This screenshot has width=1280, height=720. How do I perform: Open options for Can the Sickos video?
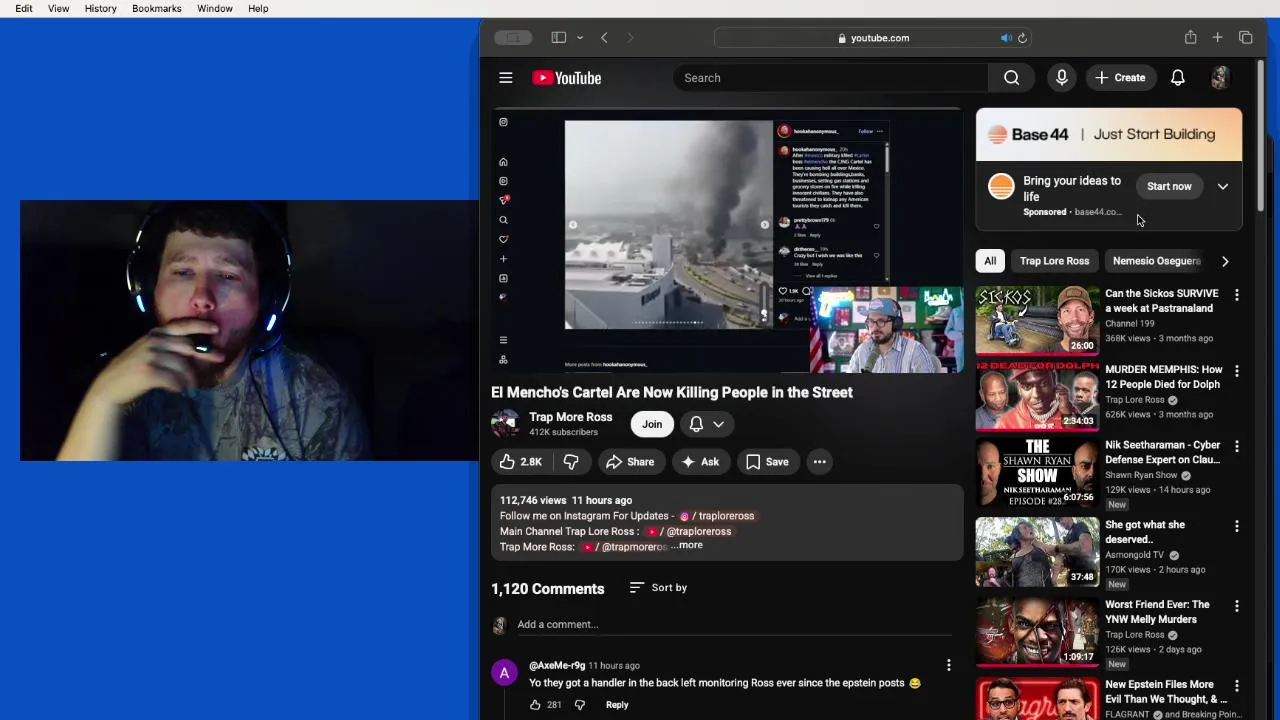1236,295
